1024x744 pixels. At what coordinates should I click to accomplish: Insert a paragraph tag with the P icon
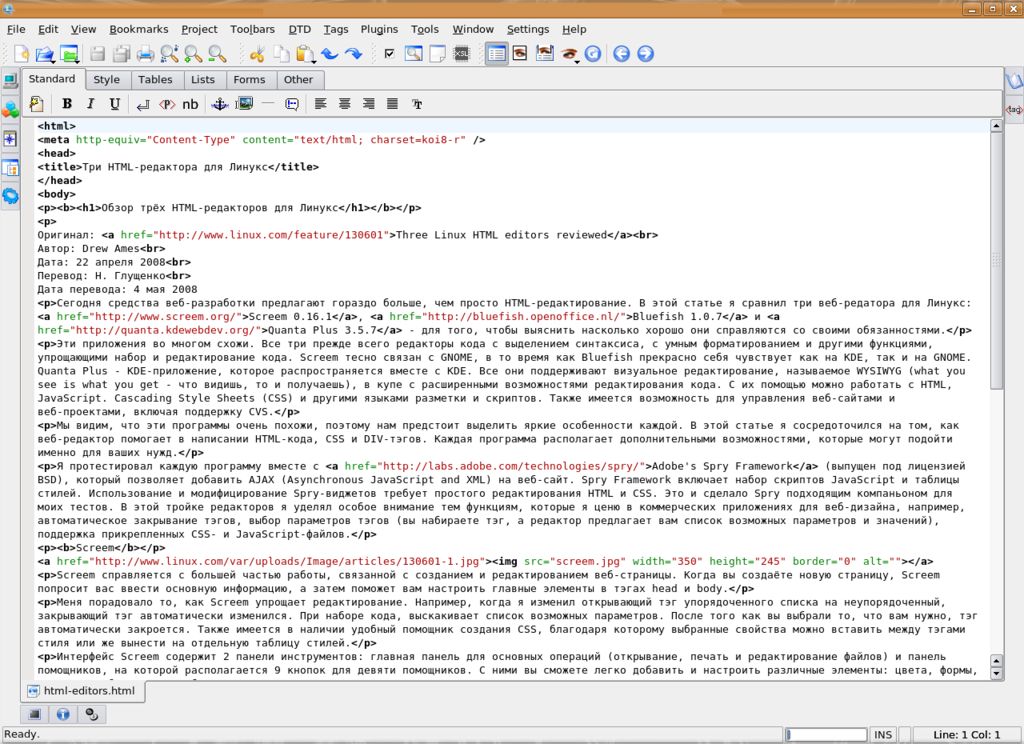(167, 104)
